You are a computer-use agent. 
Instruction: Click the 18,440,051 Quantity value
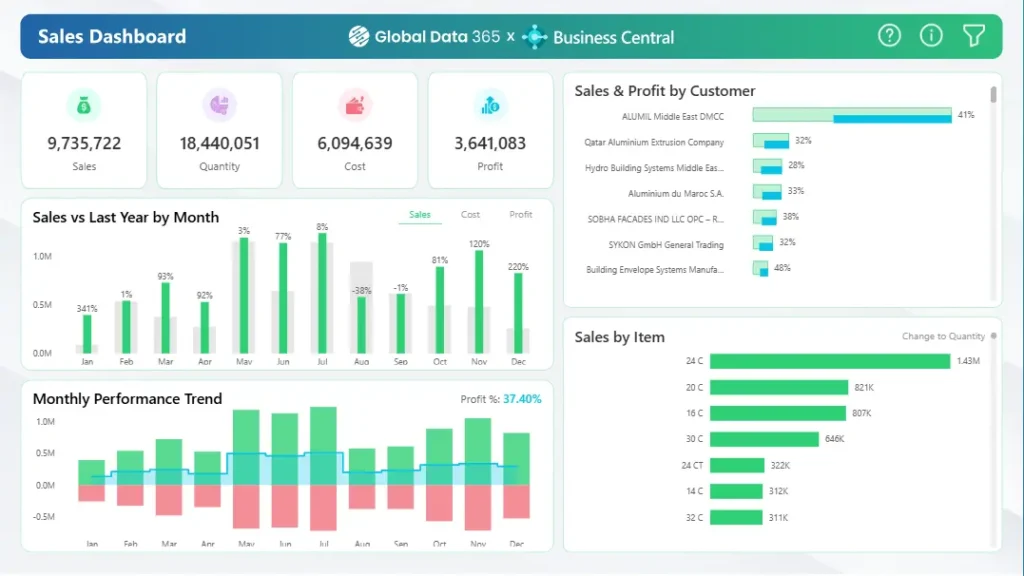(x=219, y=143)
